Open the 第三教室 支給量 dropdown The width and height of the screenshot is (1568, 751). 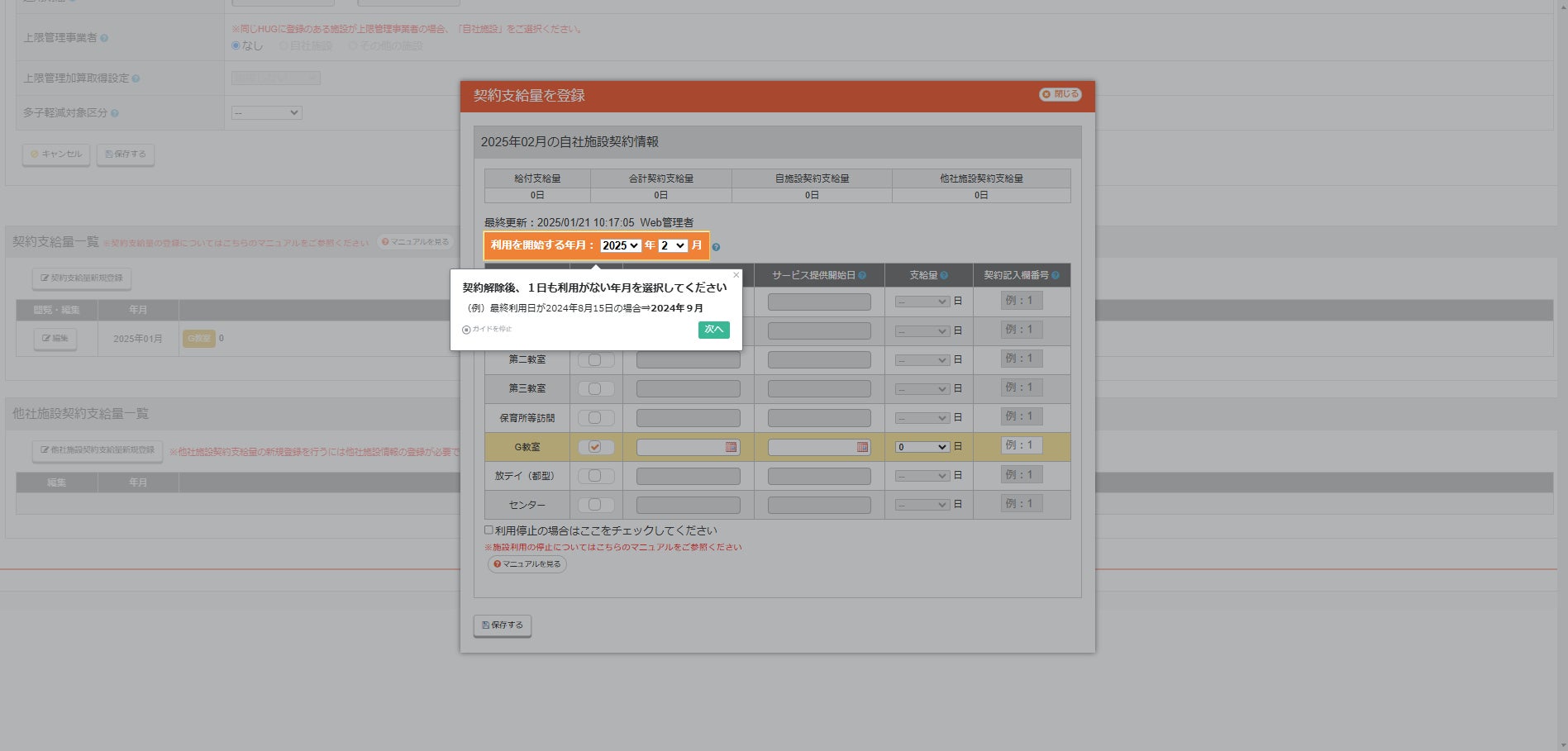[922, 389]
